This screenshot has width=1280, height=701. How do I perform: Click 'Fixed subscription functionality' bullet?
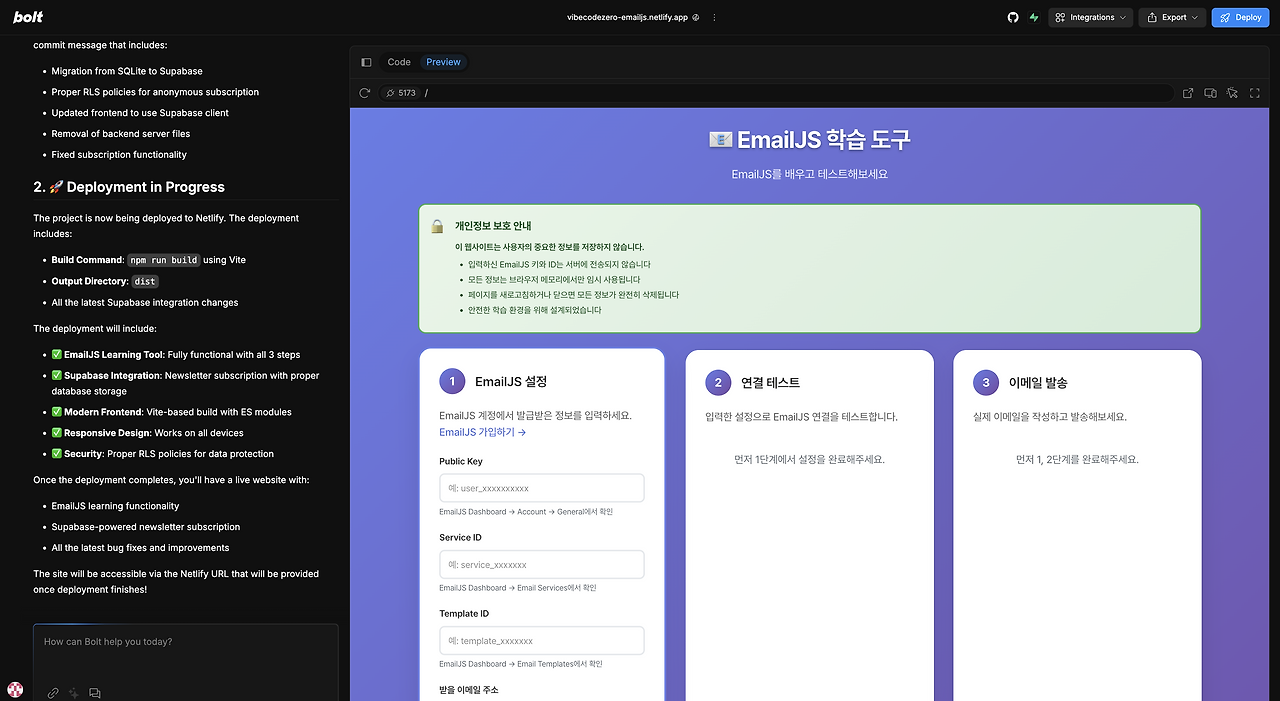[x=119, y=155]
